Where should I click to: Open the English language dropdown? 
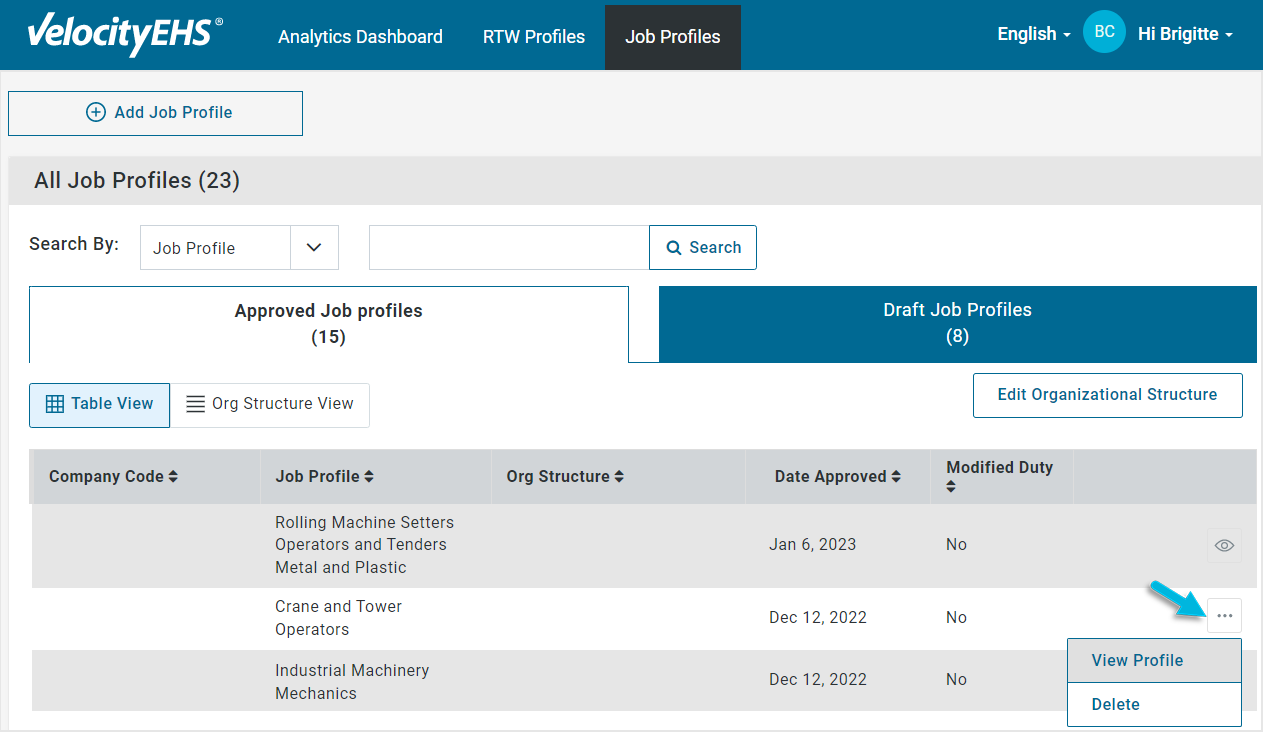pos(1033,34)
